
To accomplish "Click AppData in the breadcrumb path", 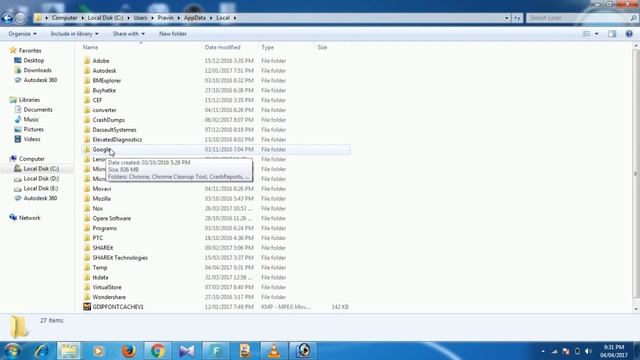I will [195, 18].
